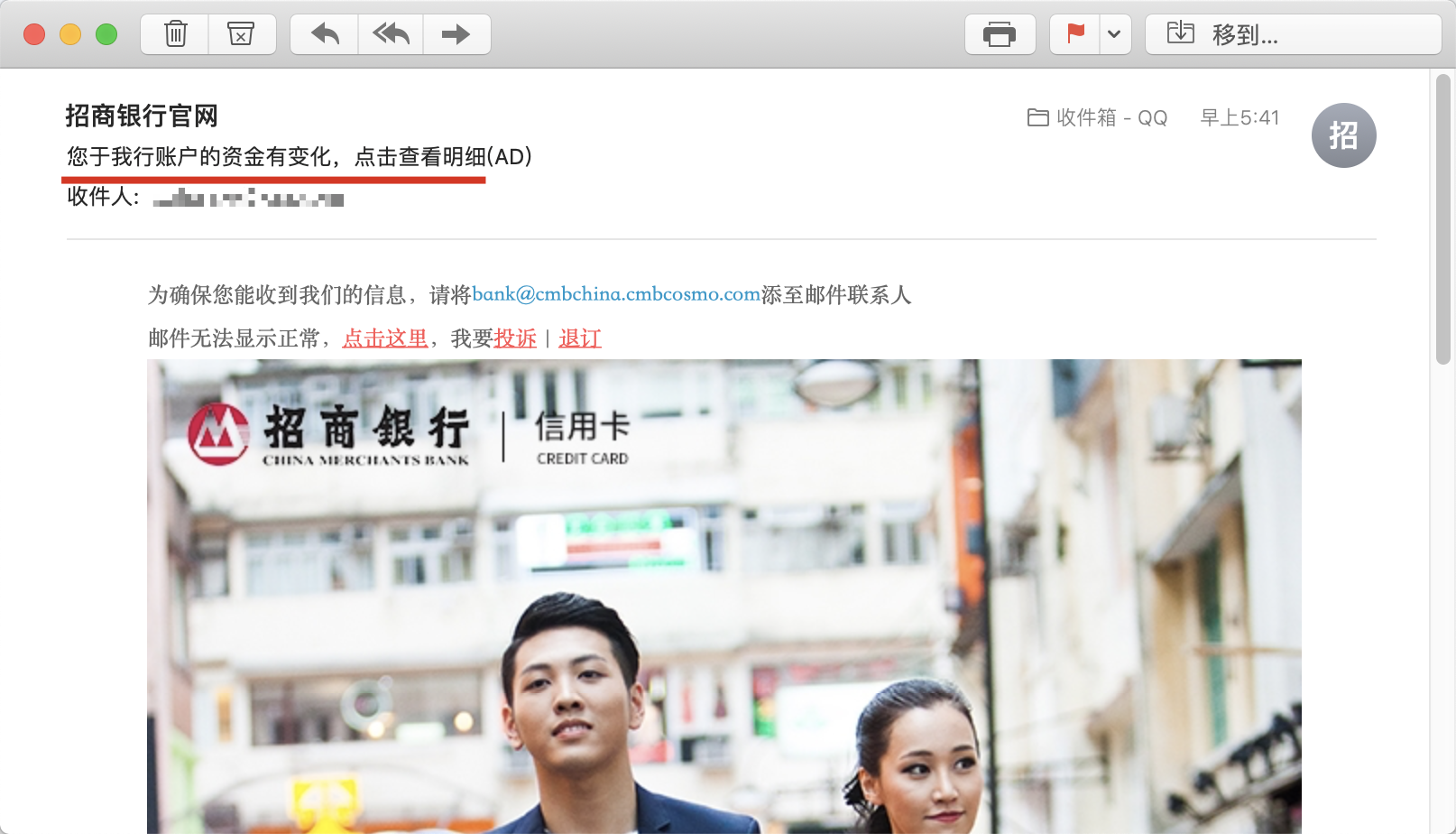Flag this message with red flag

[x=1075, y=34]
